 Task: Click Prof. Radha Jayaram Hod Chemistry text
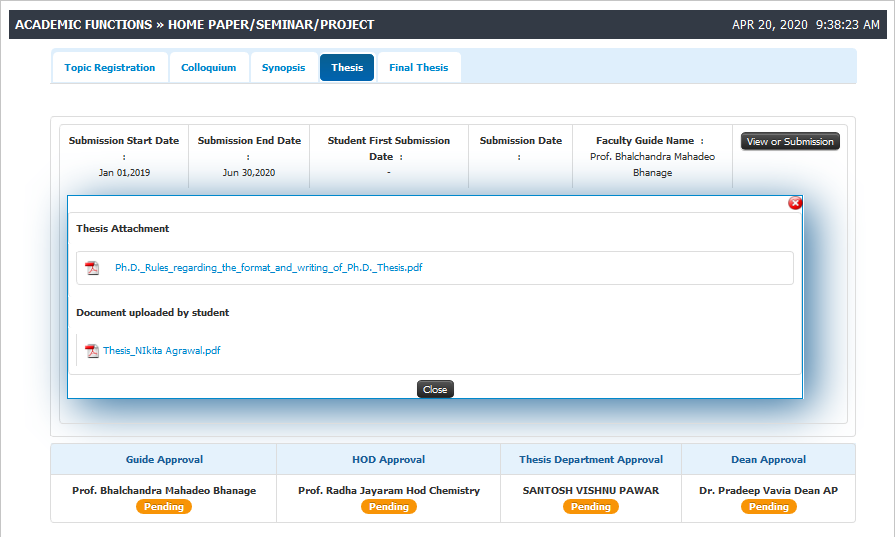pos(389,490)
